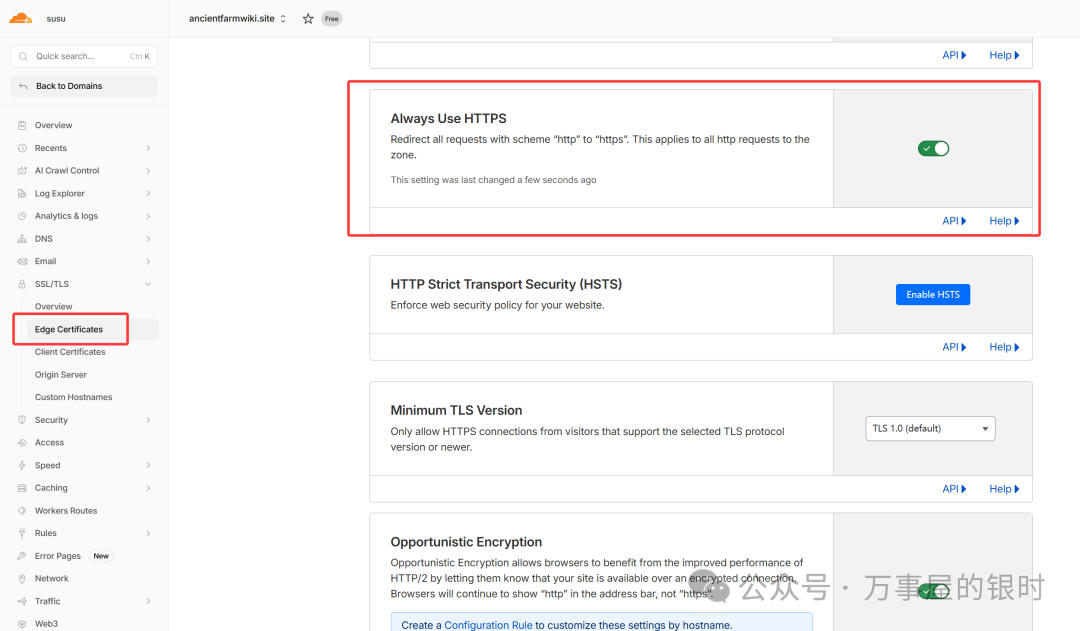The height and width of the screenshot is (631, 1080).
Task: Click the Speed lightning icon in sidebar
Action: click(22, 465)
